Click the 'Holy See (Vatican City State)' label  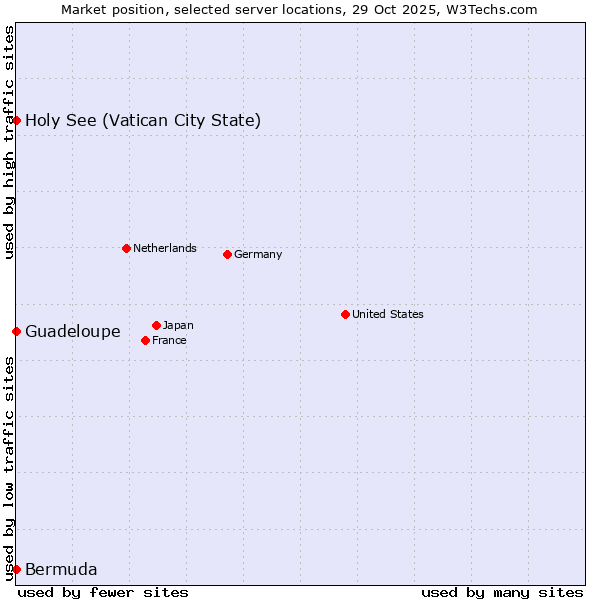tap(143, 121)
